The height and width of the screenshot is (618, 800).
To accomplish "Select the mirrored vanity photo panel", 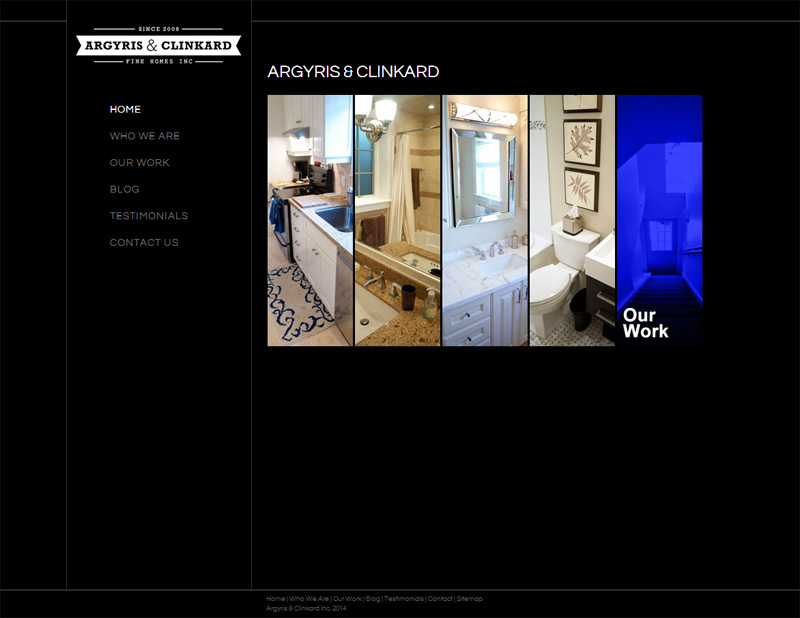I will click(485, 220).
